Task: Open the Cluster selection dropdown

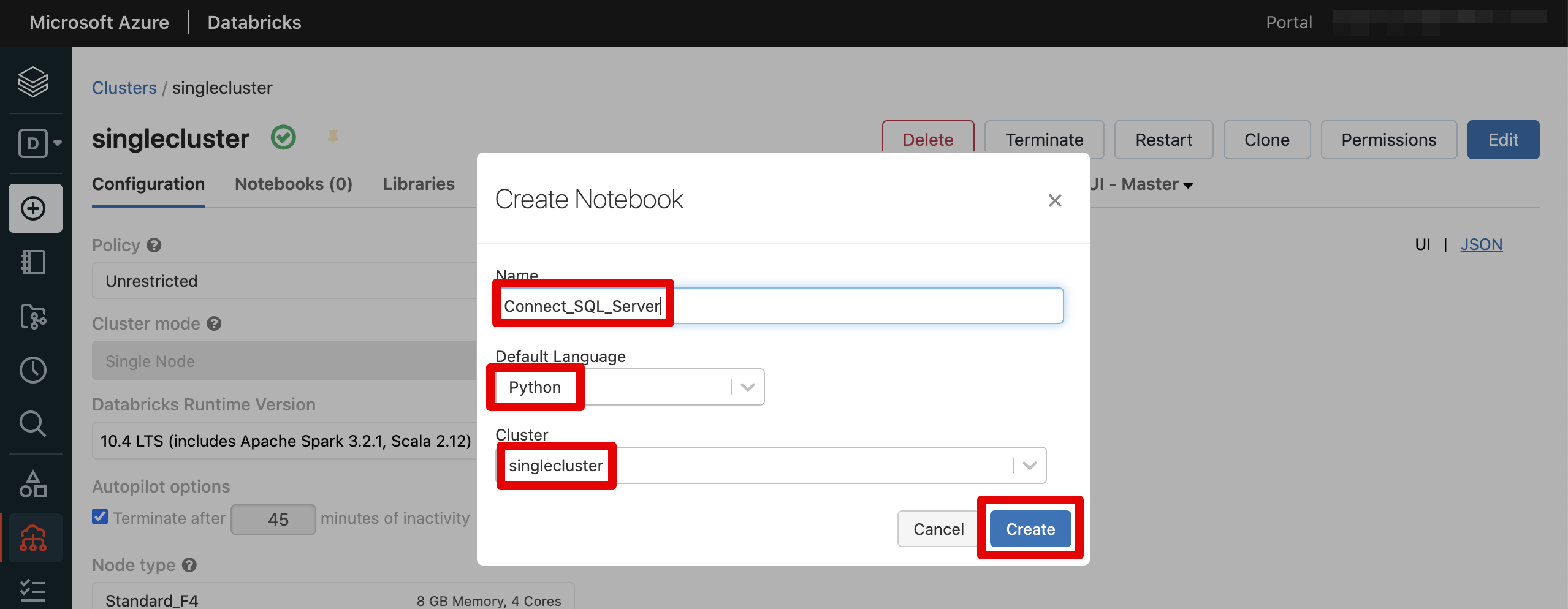Action: [1029, 465]
